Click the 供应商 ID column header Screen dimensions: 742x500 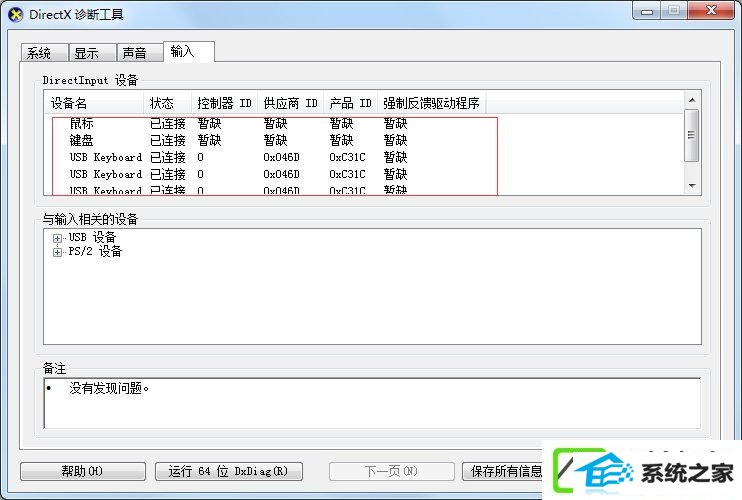click(x=291, y=103)
